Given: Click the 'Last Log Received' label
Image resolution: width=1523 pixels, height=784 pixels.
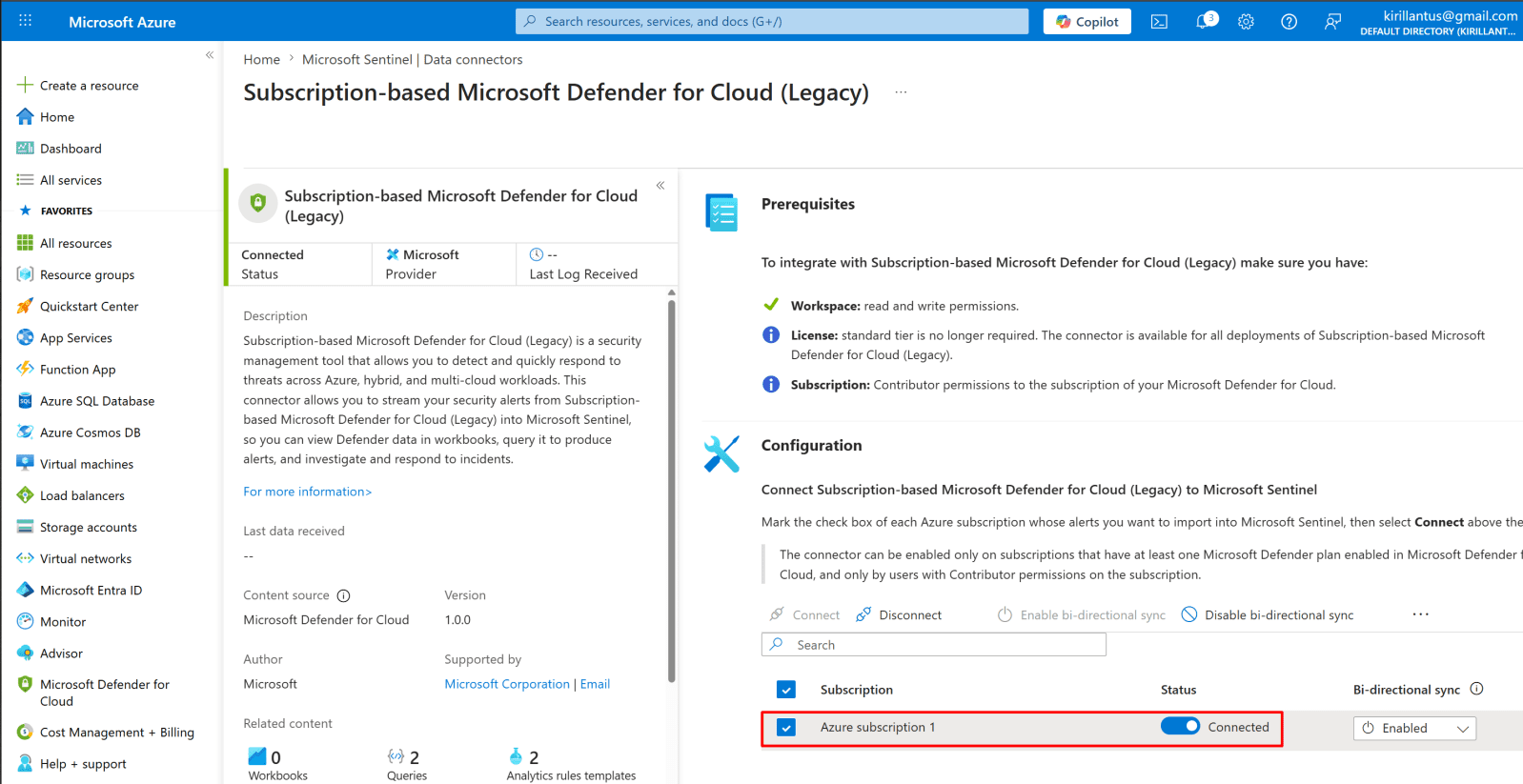Looking at the screenshot, I should click(583, 274).
